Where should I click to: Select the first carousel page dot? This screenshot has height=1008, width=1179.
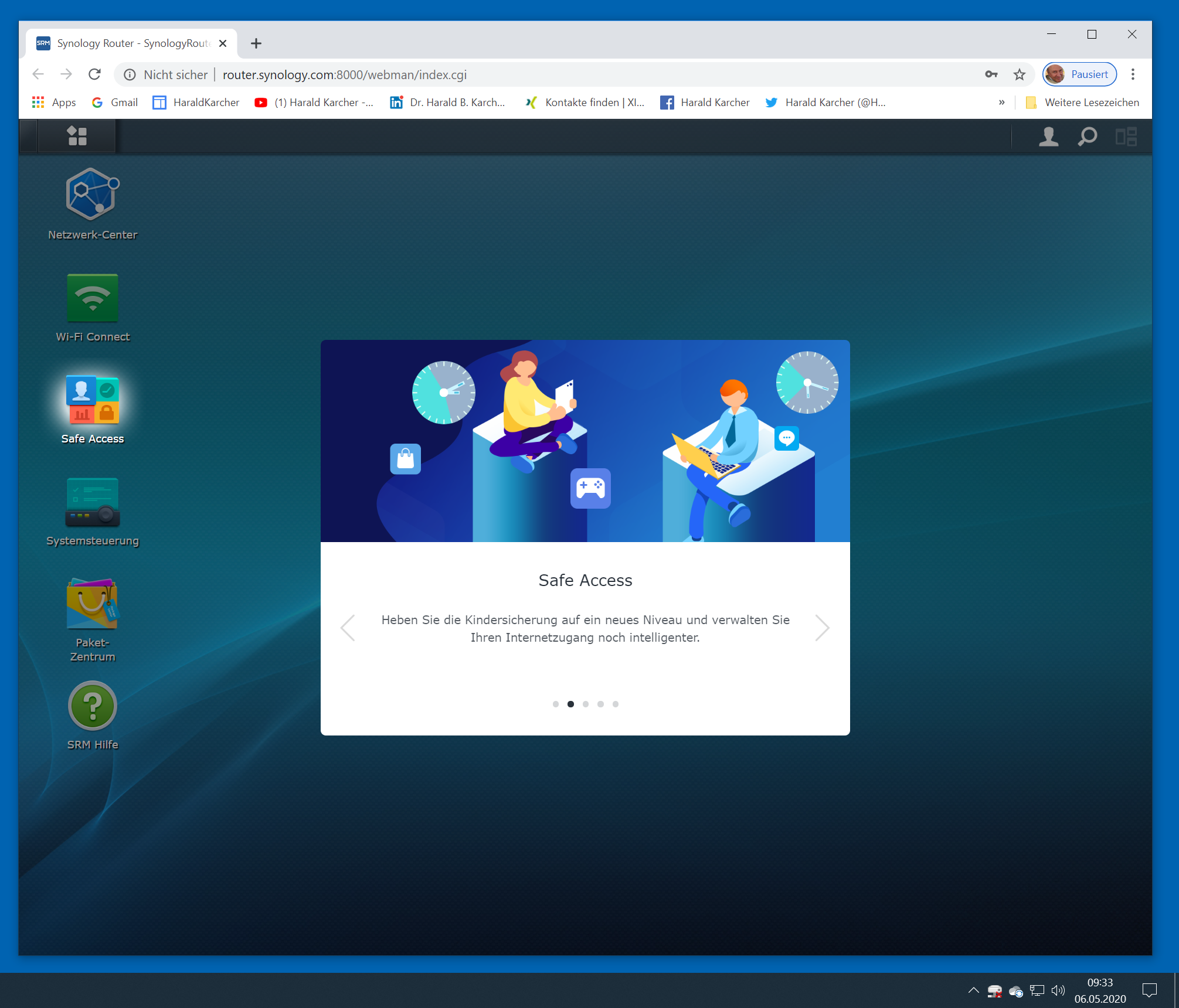tap(555, 704)
